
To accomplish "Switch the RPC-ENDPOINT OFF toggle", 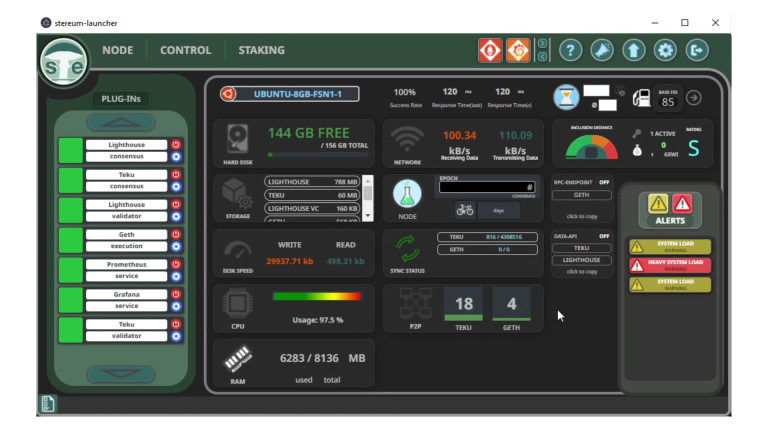I will click(604, 182).
